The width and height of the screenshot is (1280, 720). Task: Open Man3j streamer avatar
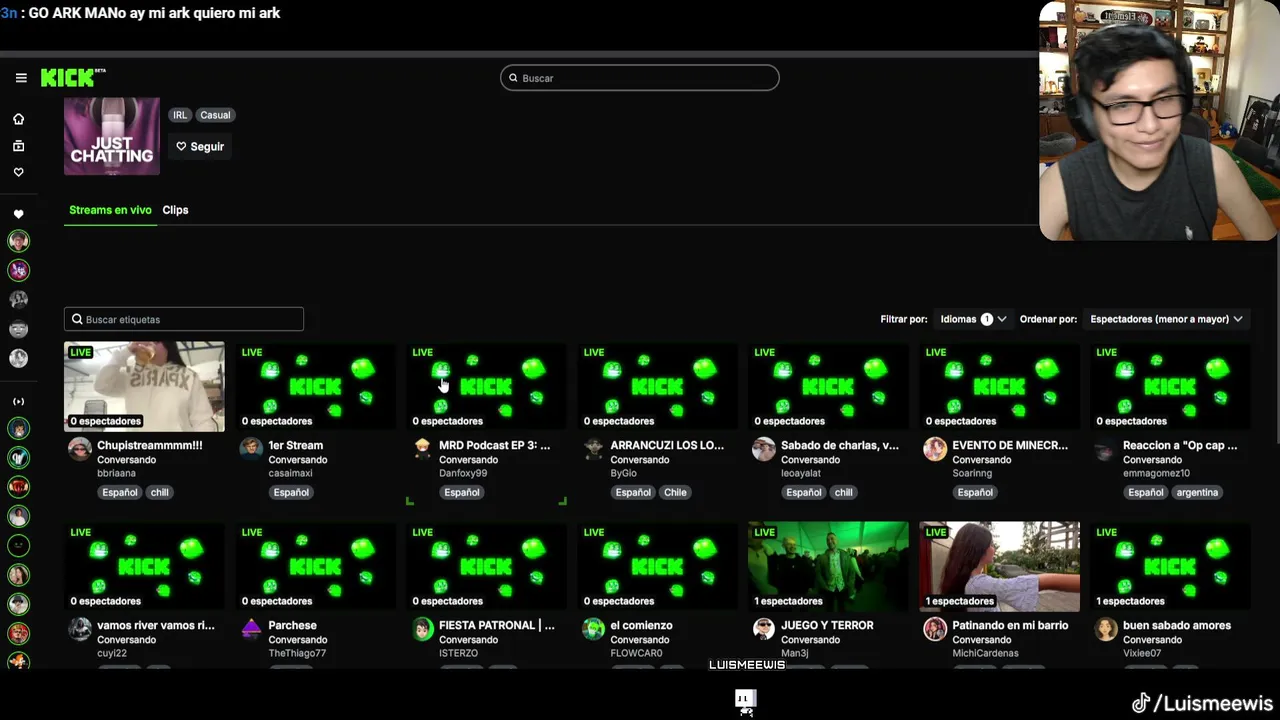click(x=764, y=629)
